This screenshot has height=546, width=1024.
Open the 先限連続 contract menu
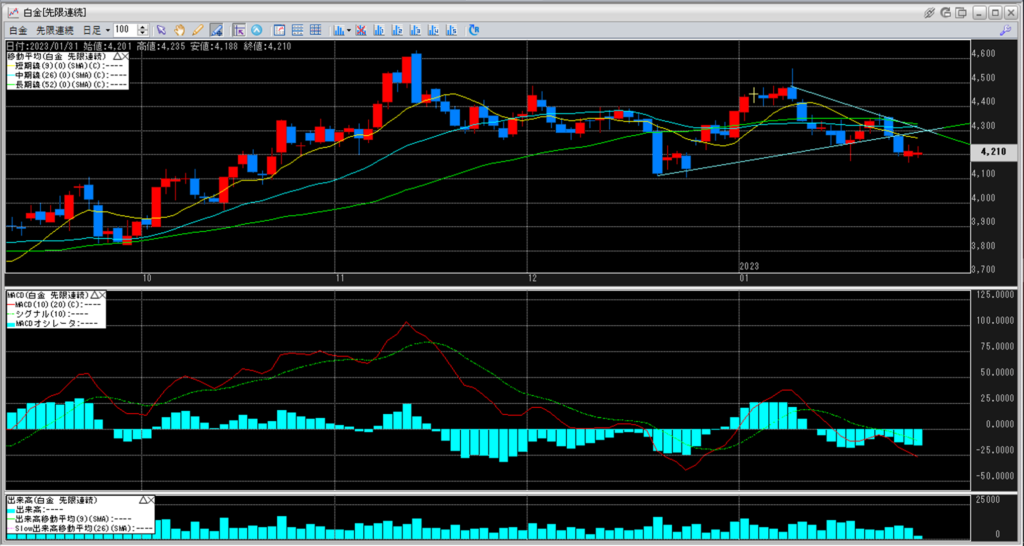tap(55, 30)
